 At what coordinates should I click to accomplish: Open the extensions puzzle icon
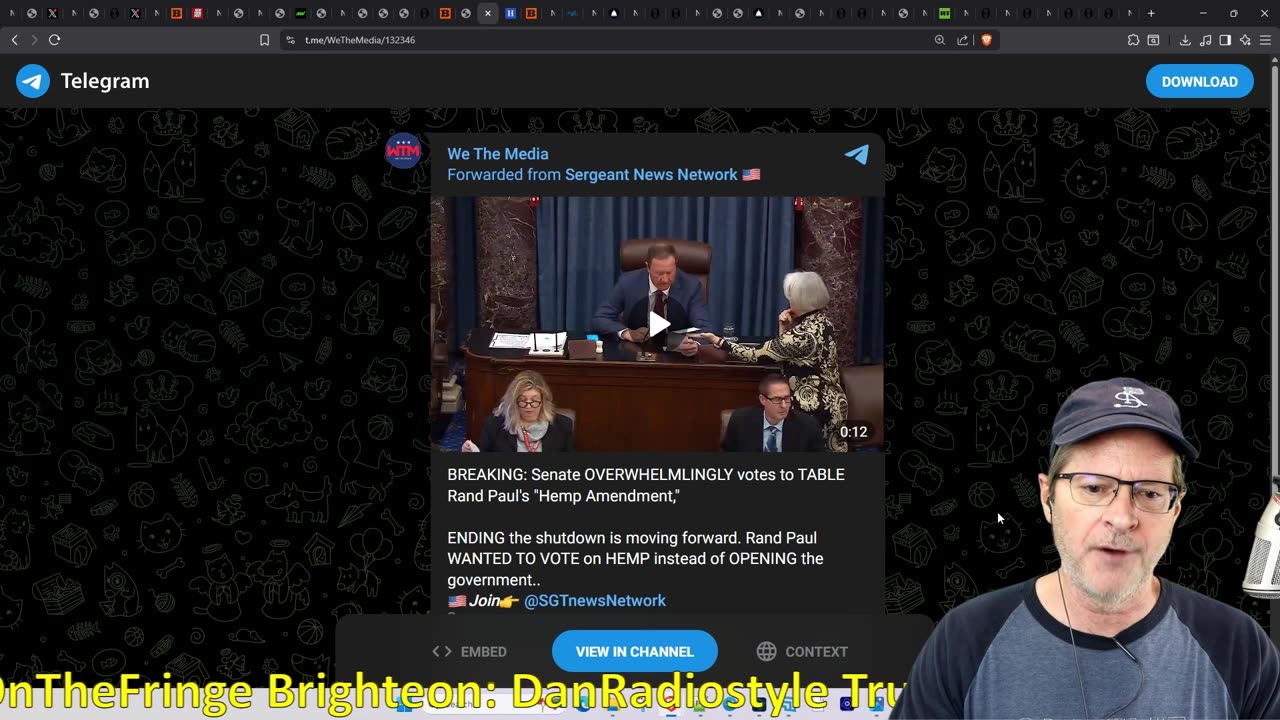pyautogui.click(x=1133, y=40)
